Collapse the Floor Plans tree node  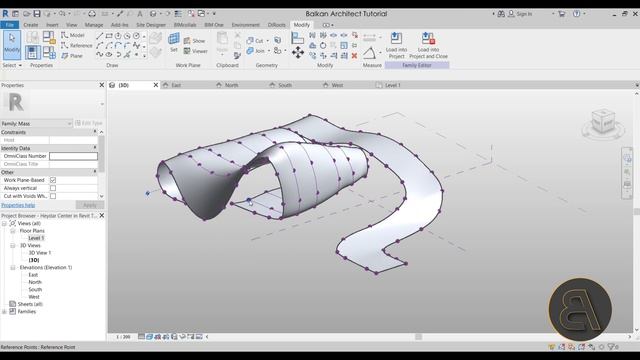[13, 231]
